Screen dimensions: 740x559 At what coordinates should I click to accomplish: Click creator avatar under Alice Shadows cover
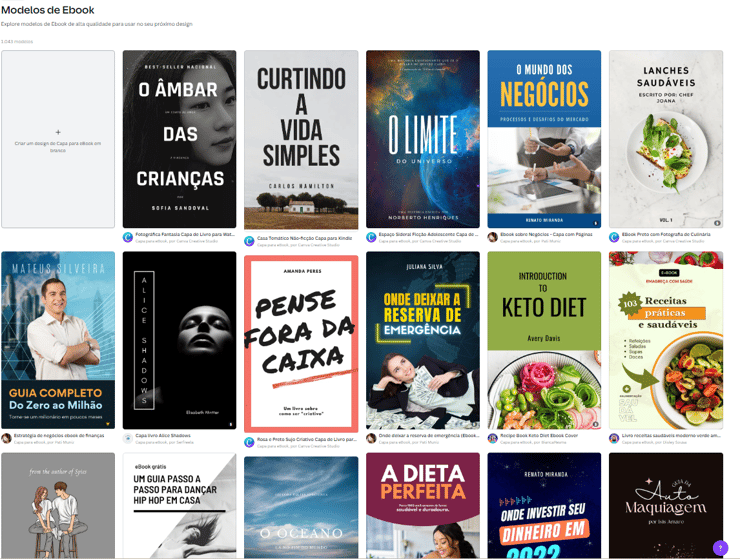(x=128, y=438)
